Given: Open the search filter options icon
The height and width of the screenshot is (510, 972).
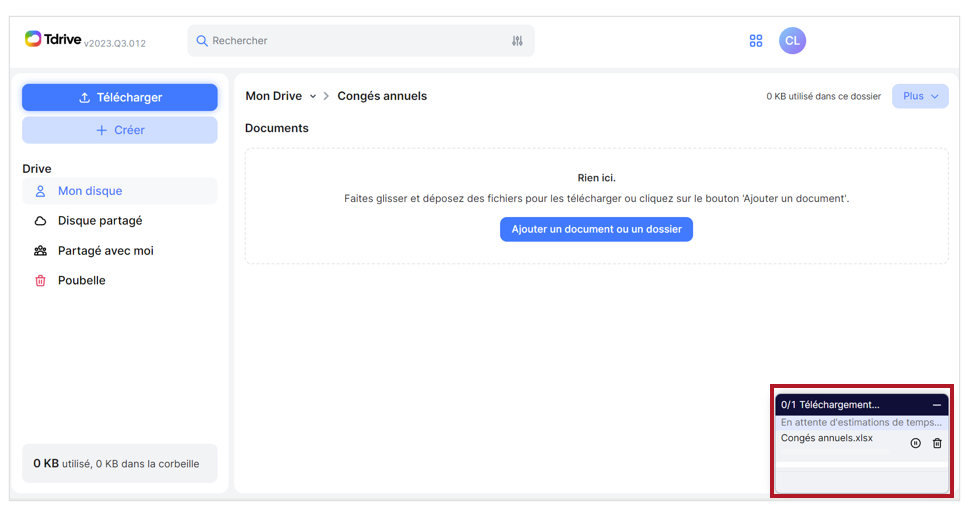Looking at the screenshot, I should [x=517, y=41].
